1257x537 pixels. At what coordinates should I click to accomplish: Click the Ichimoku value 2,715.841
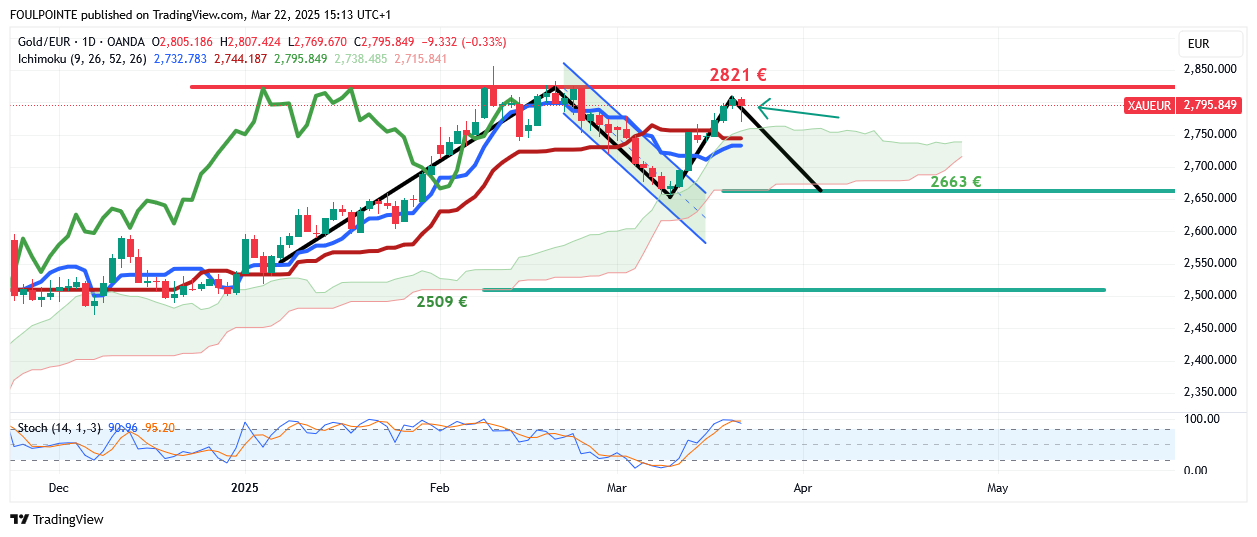coord(421,59)
